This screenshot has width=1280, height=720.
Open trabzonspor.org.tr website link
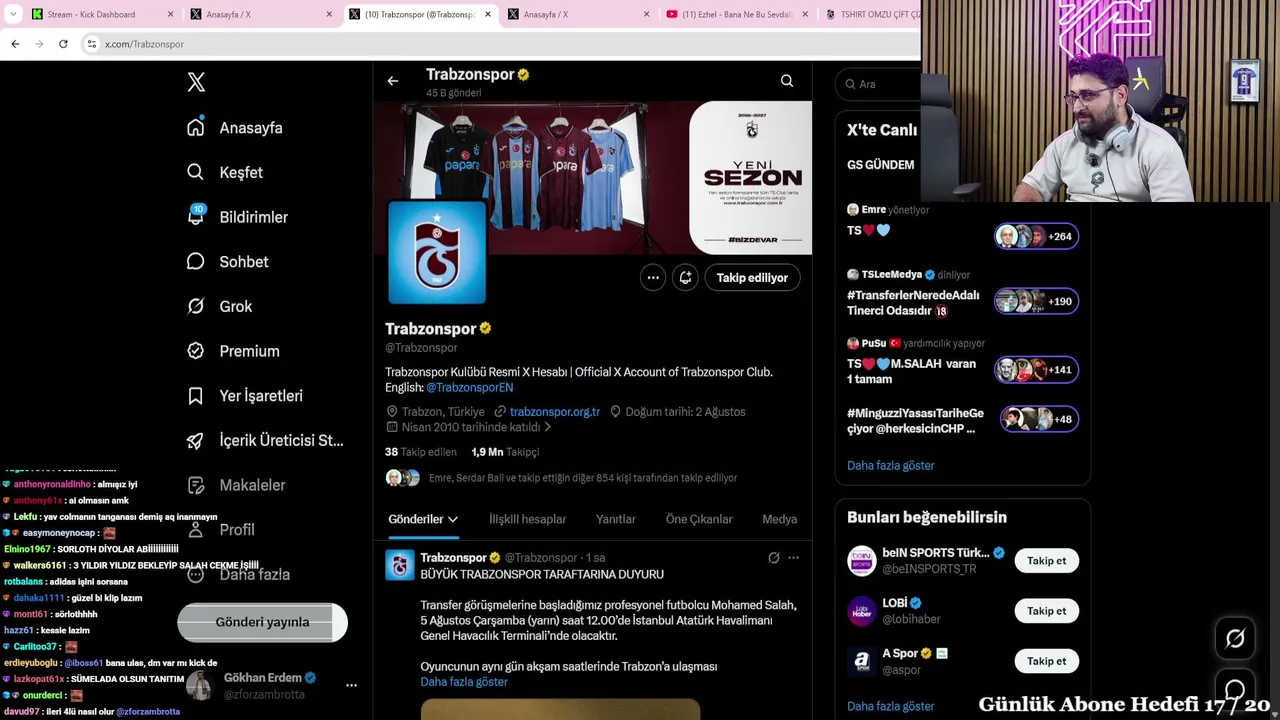[x=555, y=412]
